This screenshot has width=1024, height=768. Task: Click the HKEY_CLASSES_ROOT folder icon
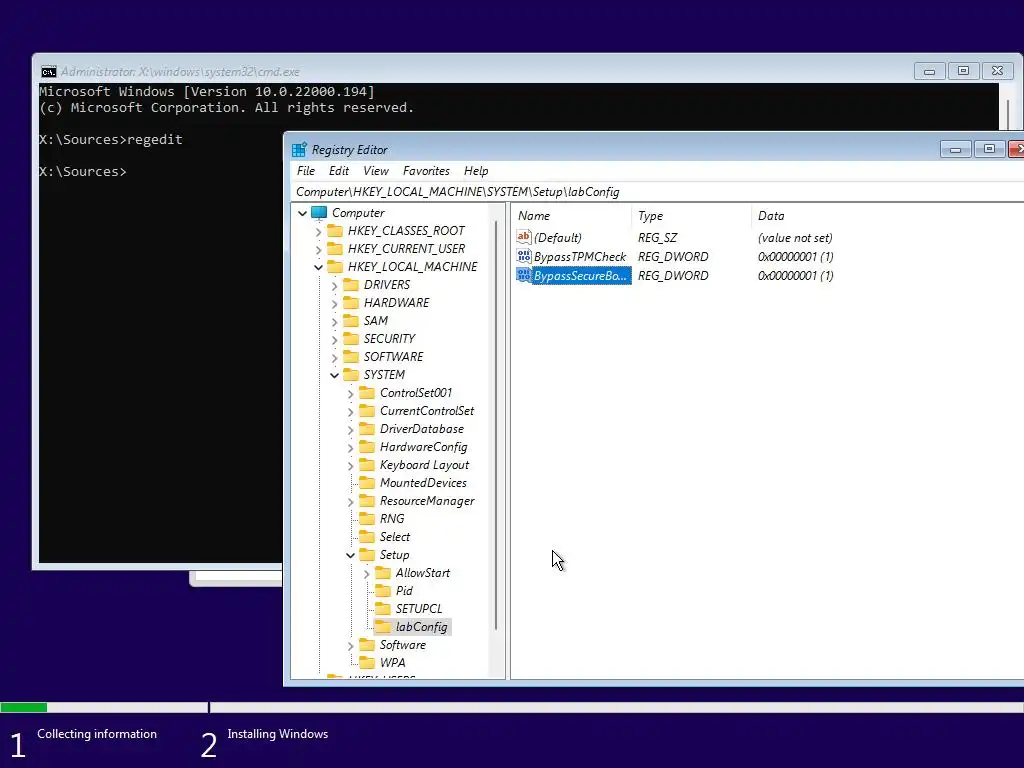335,231
